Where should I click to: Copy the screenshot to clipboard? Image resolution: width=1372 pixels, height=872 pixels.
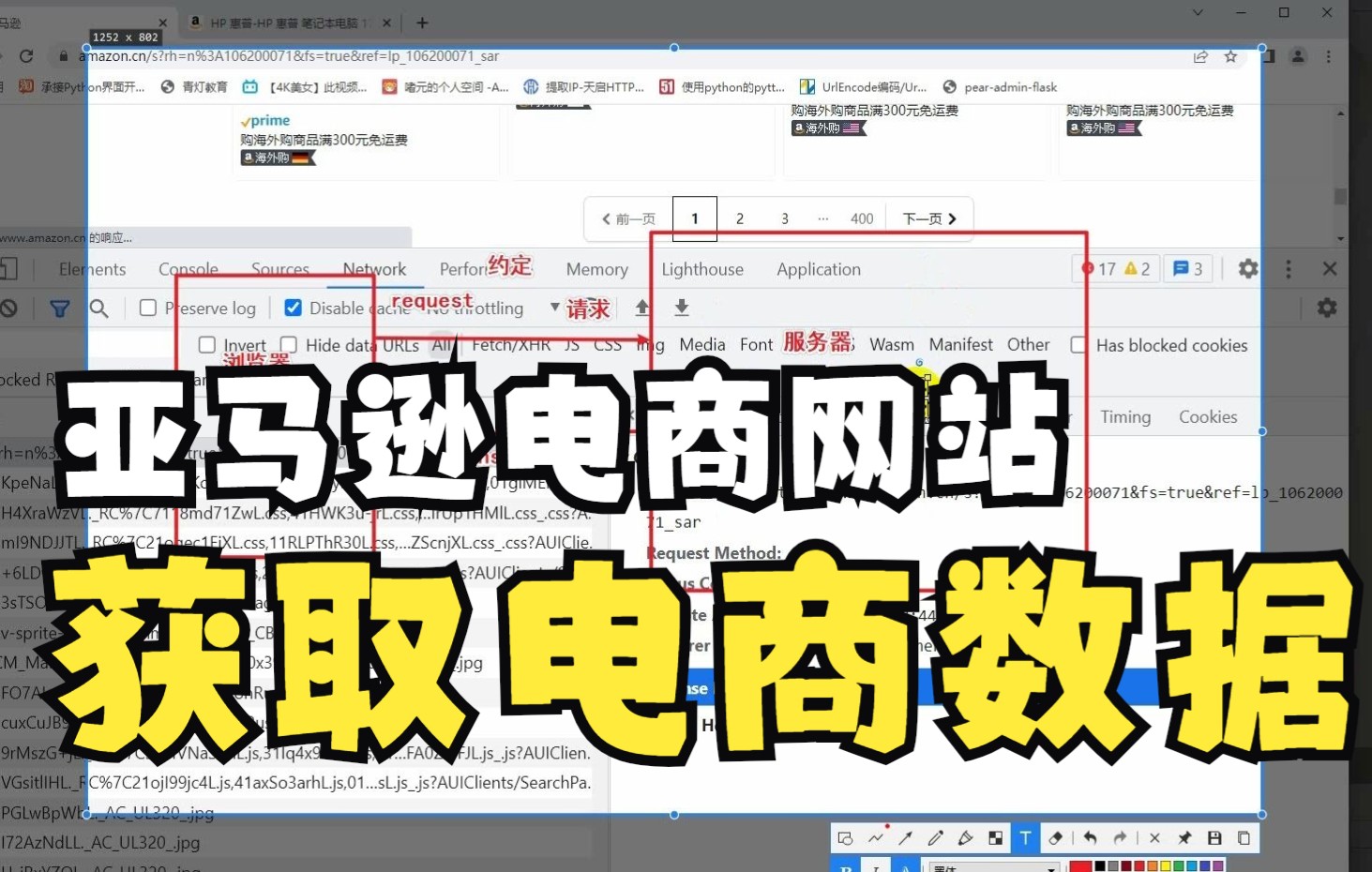pyautogui.click(x=1244, y=838)
